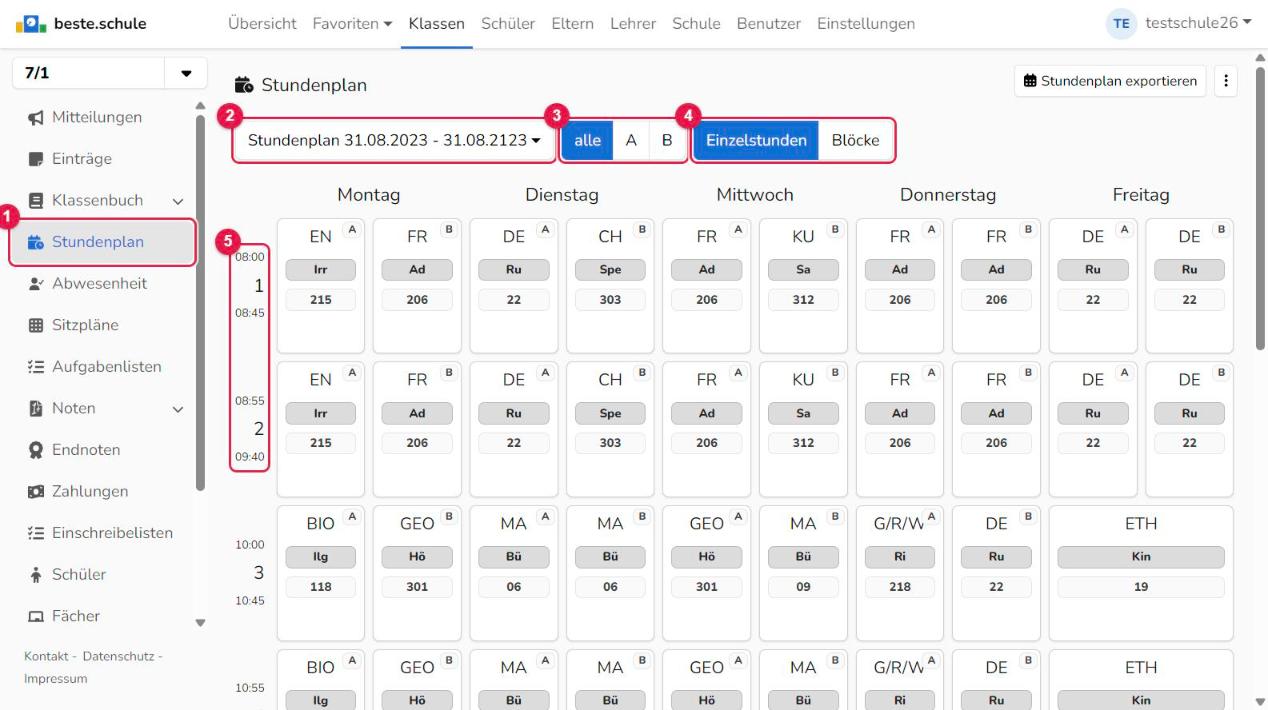This screenshot has width=1268, height=710.
Task: Click the Donnerstag column header
Action: (947, 195)
